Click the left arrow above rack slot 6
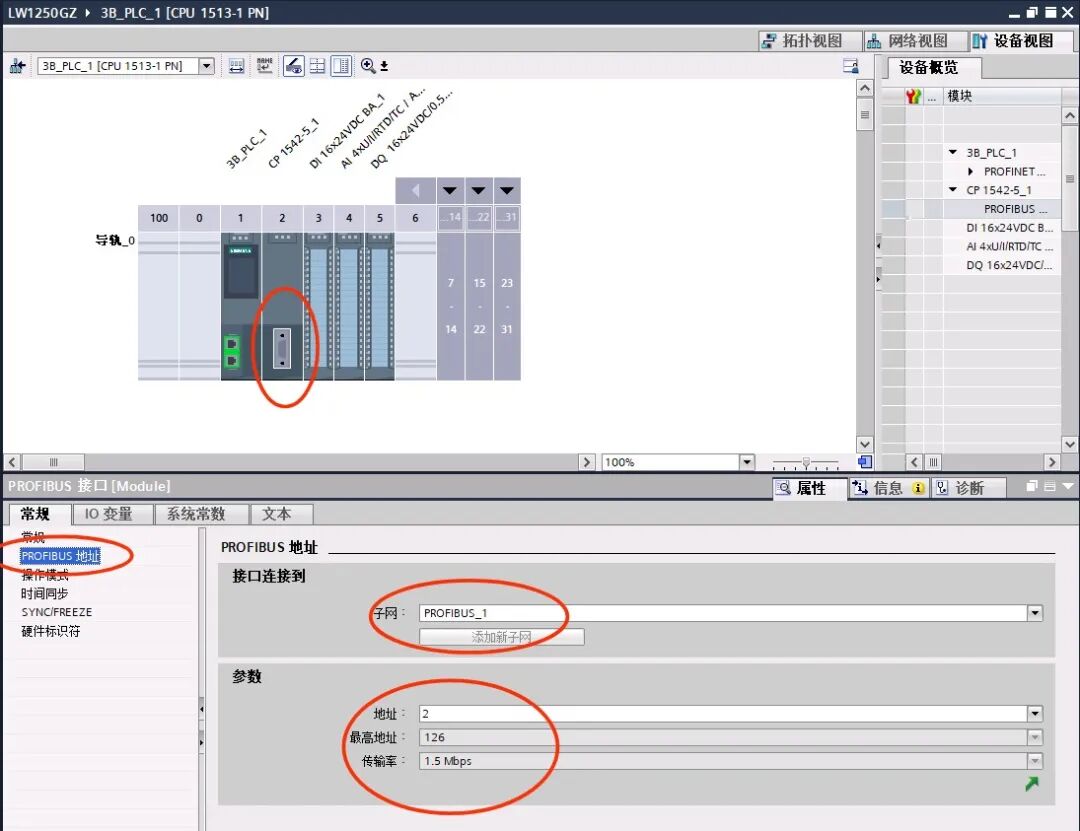Image resolution: width=1080 pixels, height=831 pixels. tap(415, 191)
